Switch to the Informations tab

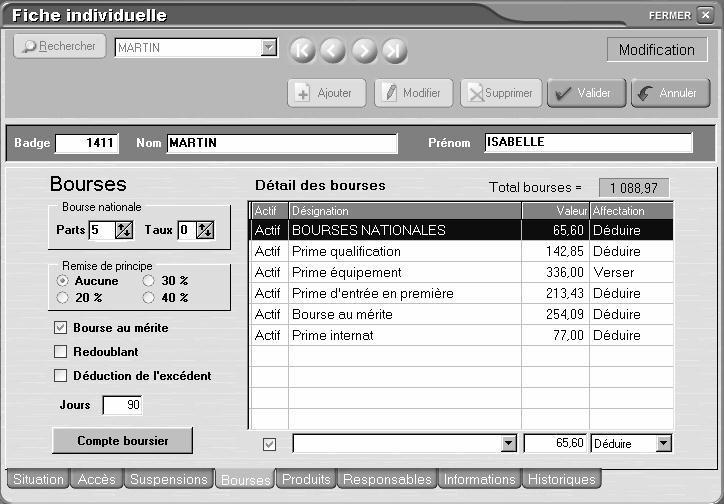pos(479,479)
